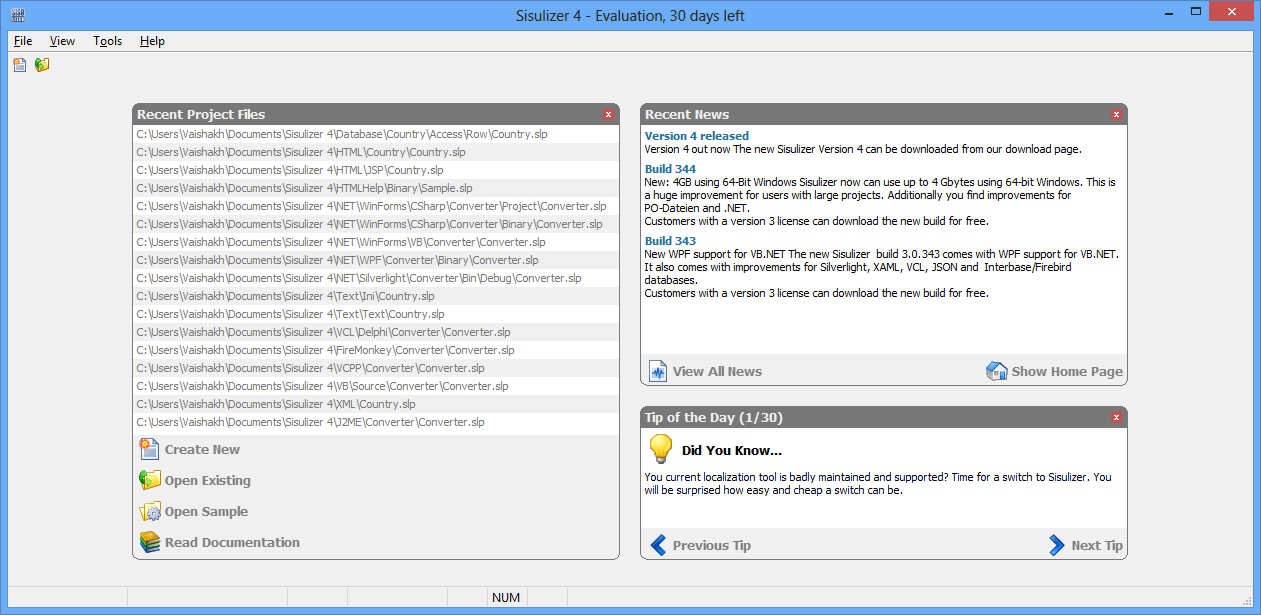Open the View menu
The height and width of the screenshot is (615, 1261).
[x=62, y=41]
